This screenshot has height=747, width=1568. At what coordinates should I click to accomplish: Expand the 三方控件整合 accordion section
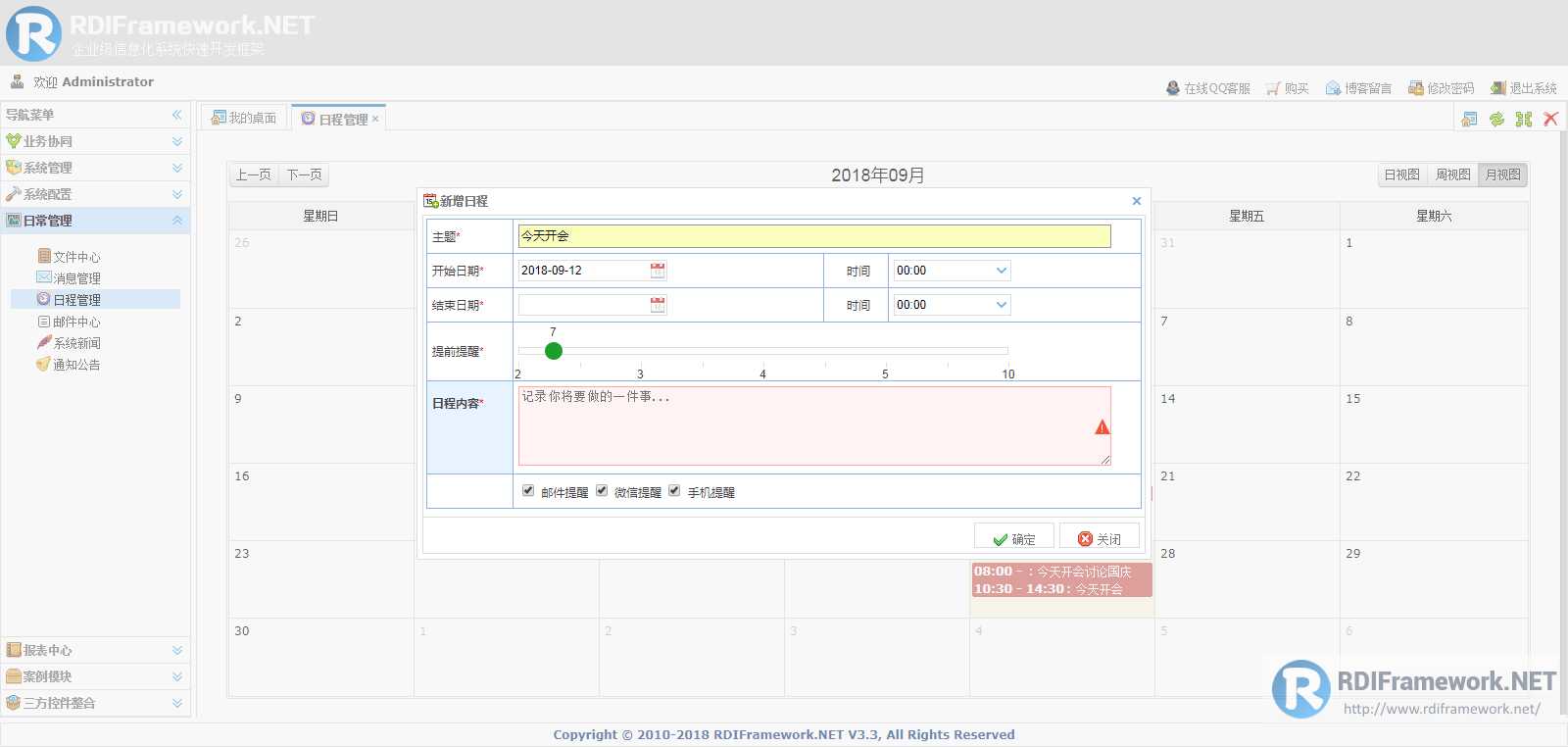click(x=95, y=703)
